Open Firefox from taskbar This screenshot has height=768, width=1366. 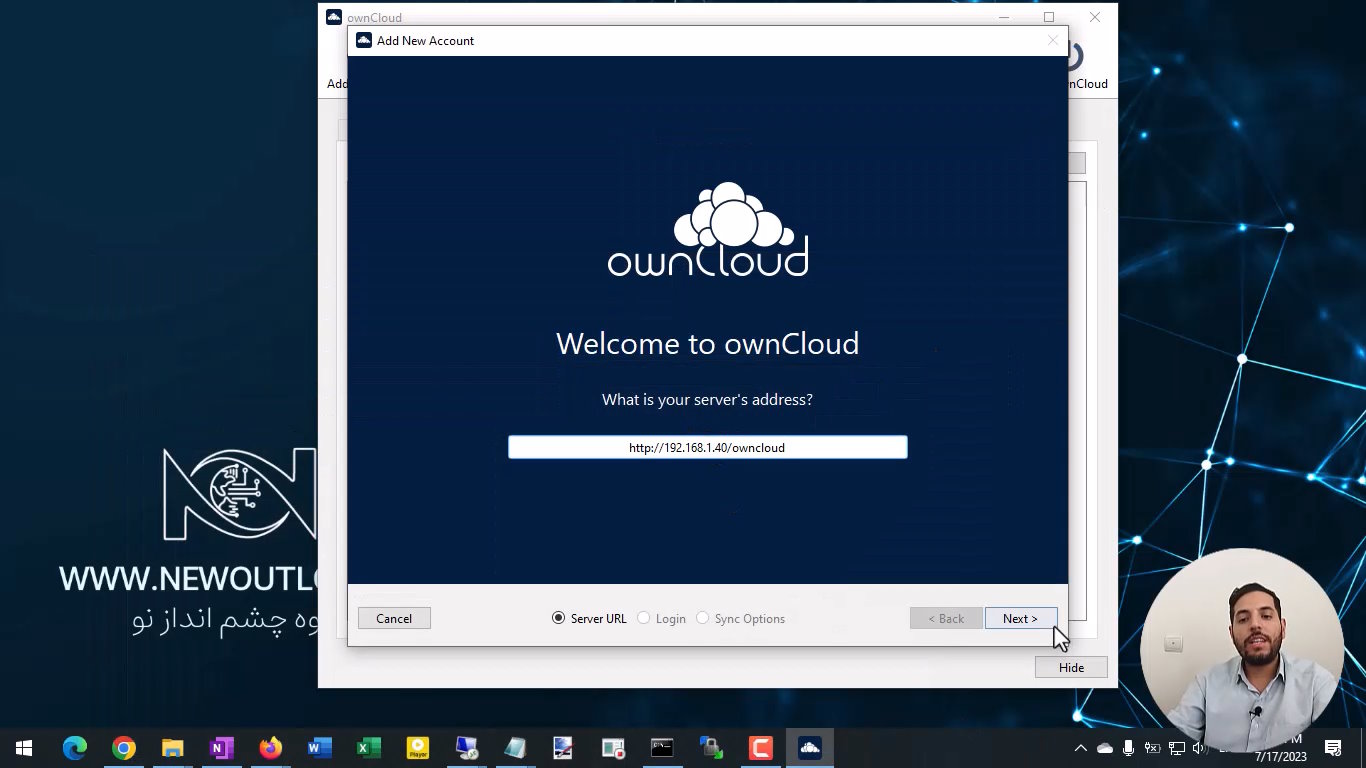tap(270, 747)
